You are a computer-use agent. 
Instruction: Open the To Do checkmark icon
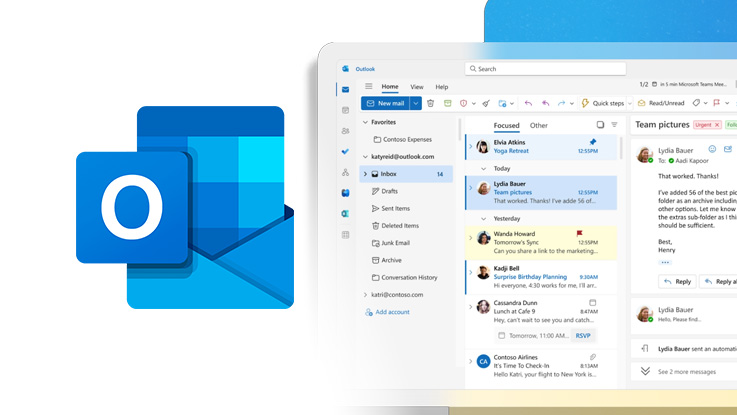(x=345, y=151)
